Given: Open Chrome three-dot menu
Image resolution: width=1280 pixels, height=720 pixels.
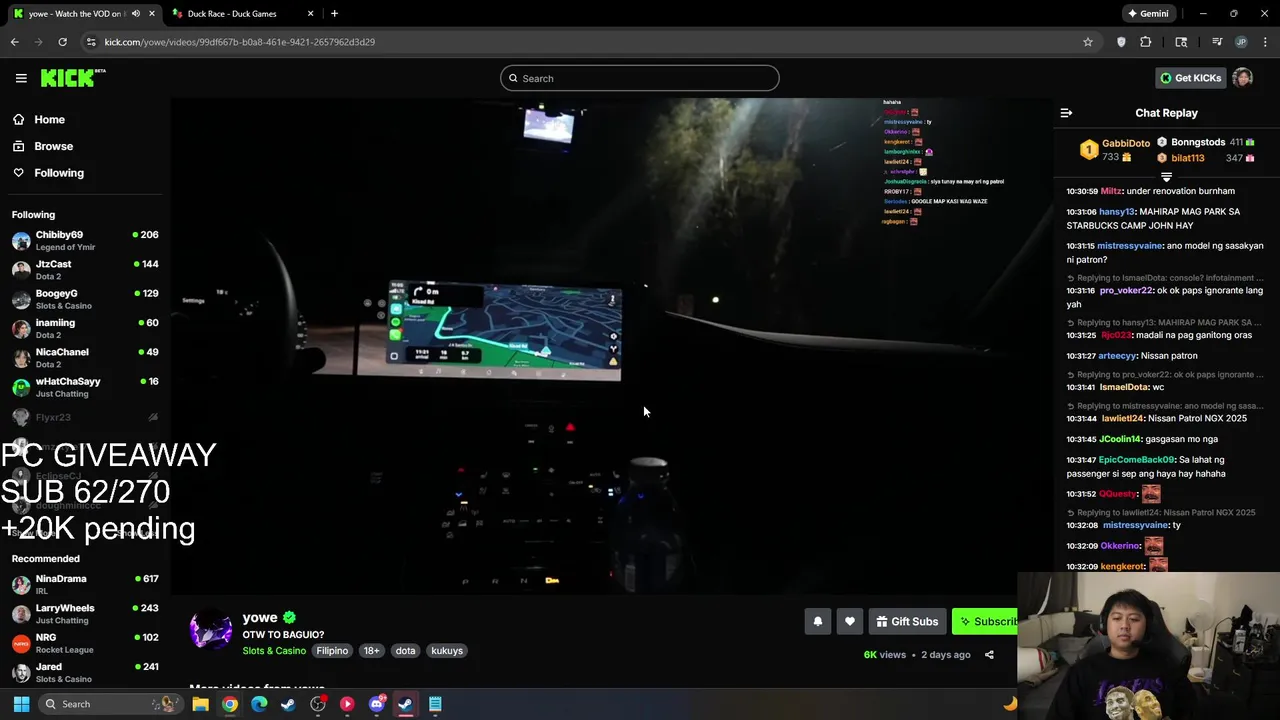Looking at the screenshot, I should pyautogui.click(x=1266, y=42).
